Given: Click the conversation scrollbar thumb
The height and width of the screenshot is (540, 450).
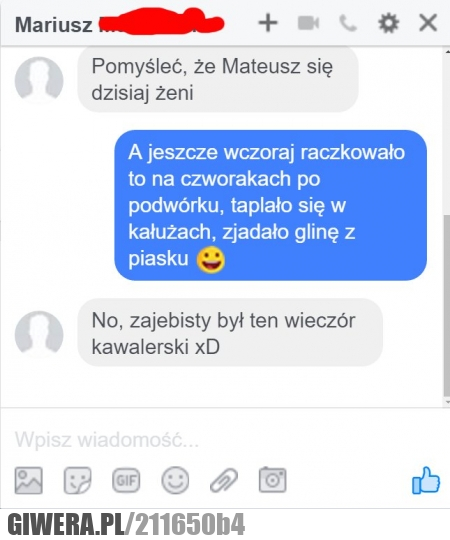Looking at the screenshot, I should [x=447, y=305].
